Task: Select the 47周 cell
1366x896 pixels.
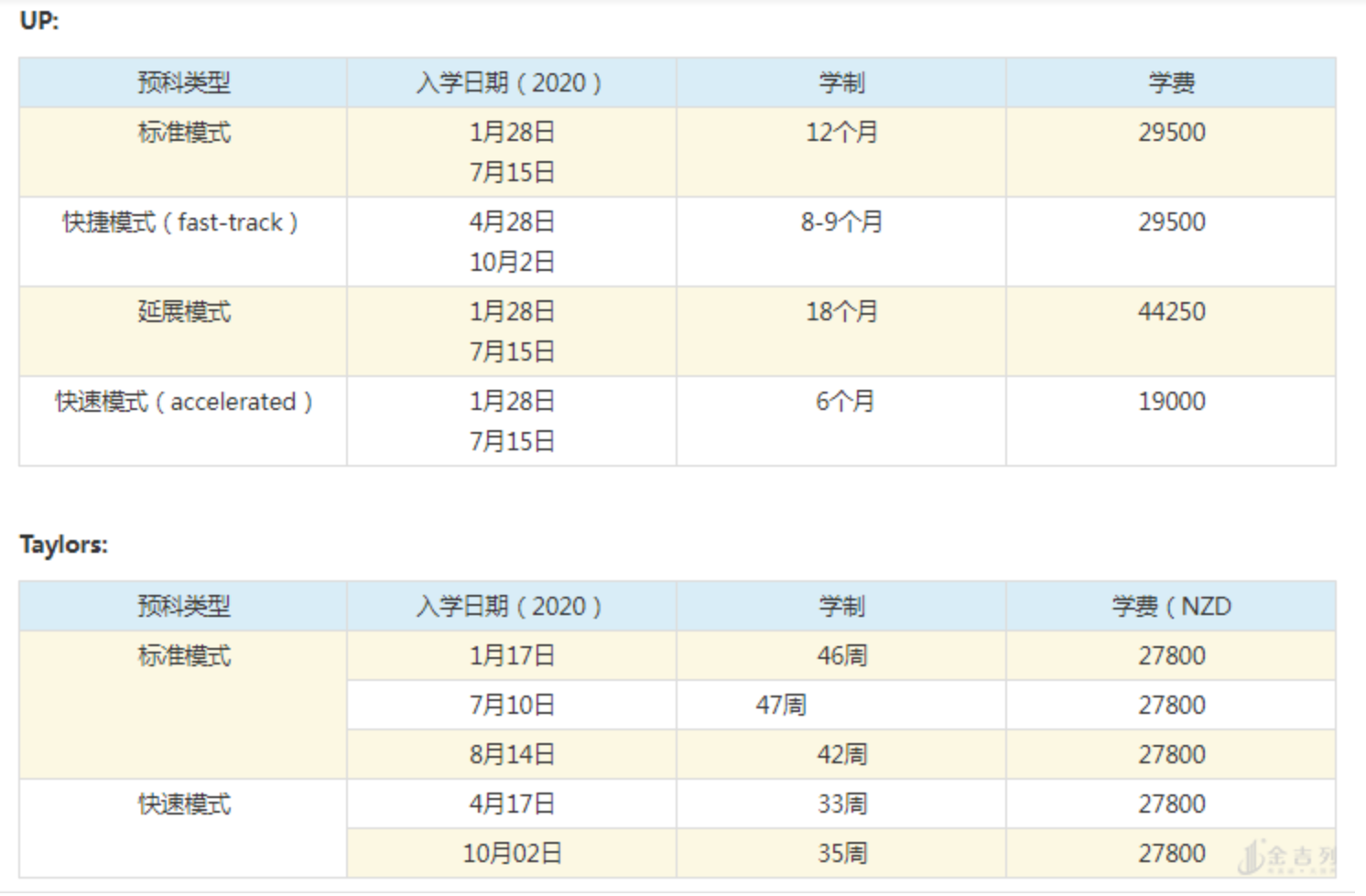Action: click(781, 706)
